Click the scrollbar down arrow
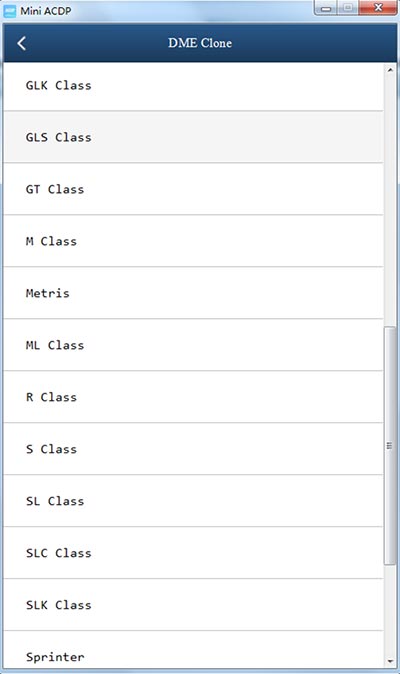 [390, 661]
